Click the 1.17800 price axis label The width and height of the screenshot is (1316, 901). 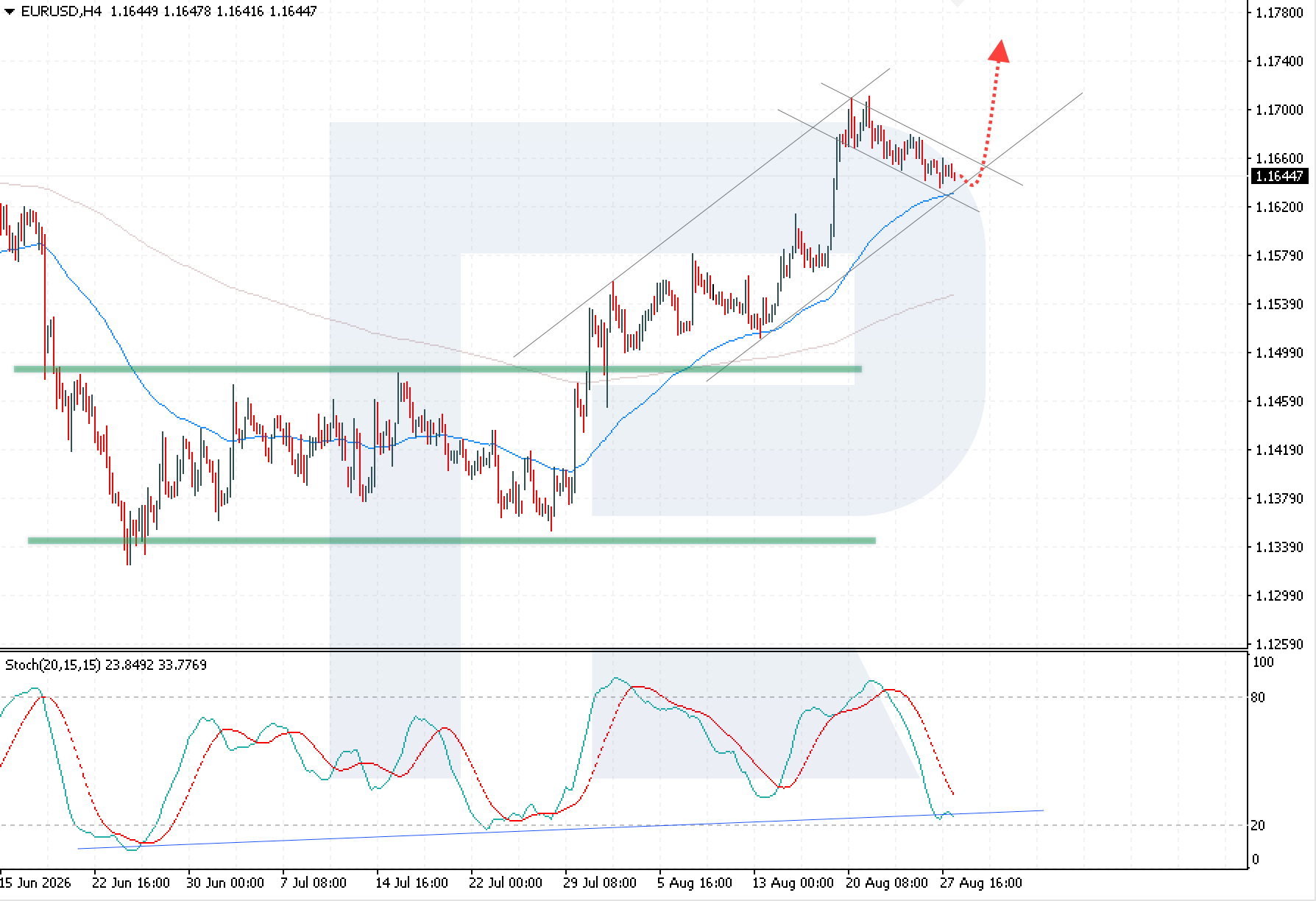[1279, 13]
